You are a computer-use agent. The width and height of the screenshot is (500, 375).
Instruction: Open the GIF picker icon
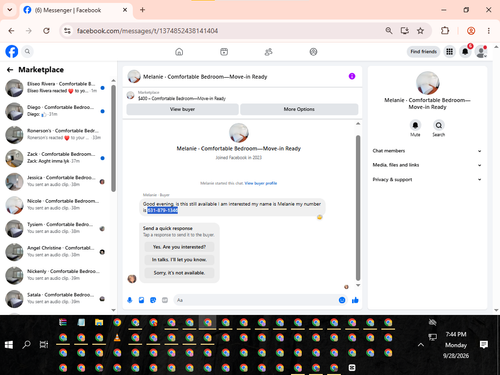165,300
